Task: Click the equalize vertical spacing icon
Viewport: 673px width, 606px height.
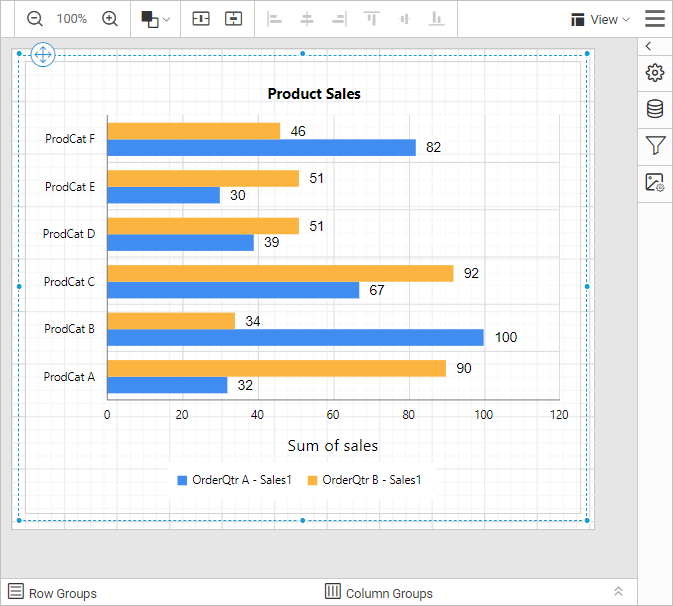Action: pos(233,19)
